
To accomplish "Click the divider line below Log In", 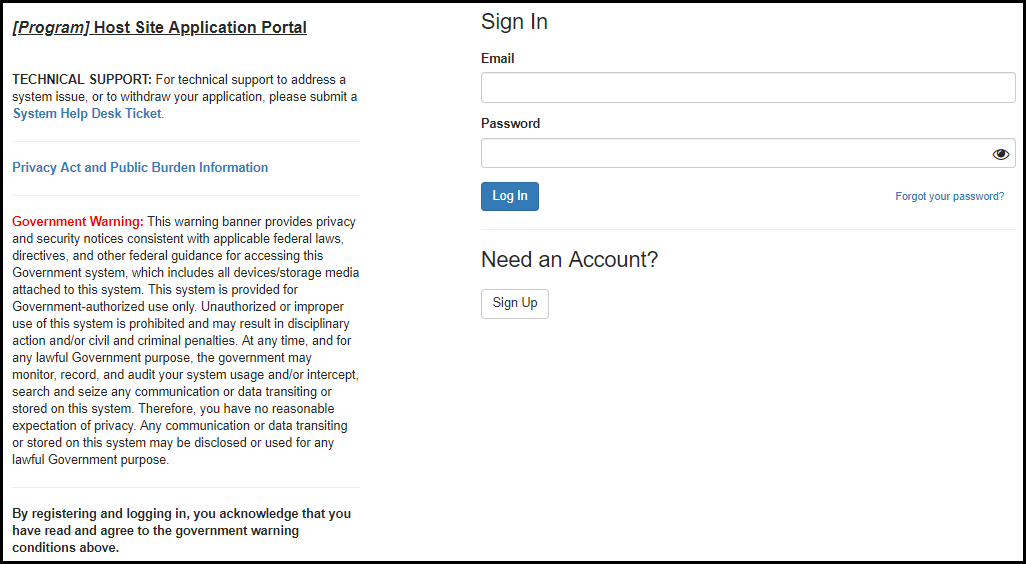I will click(748, 230).
